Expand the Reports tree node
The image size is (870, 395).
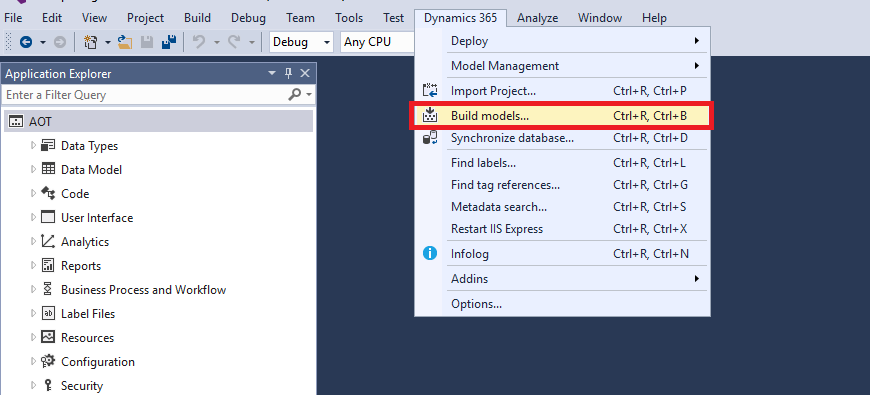33,265
